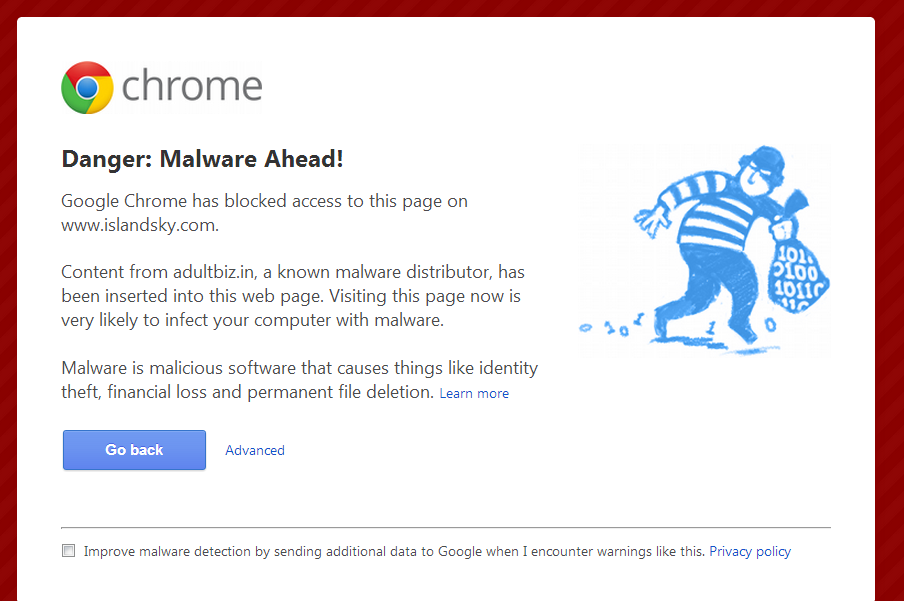Click the "Improve malware detection" checkbox label

[x=395, y=551]
